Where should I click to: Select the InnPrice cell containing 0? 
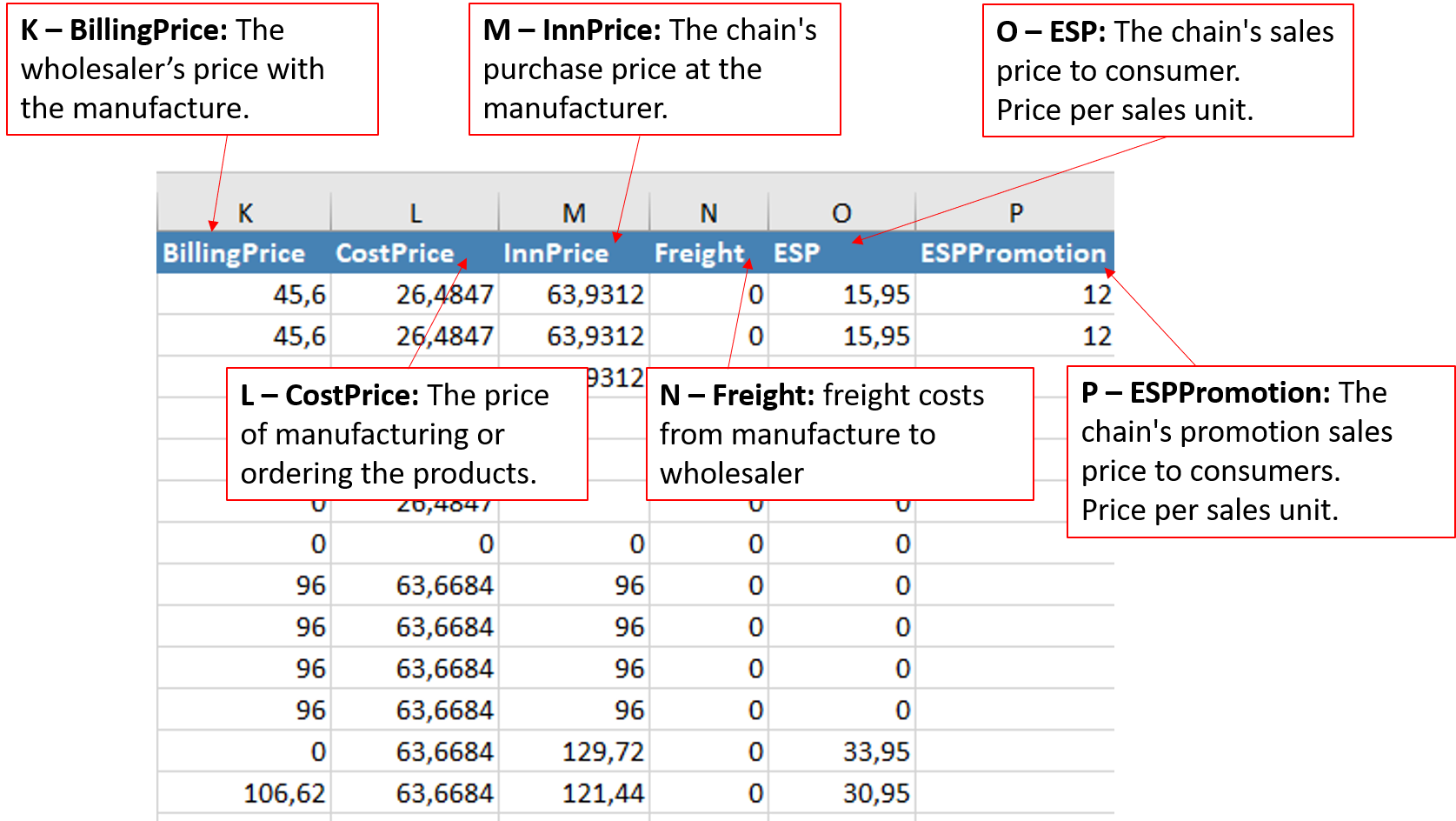(574, 544)
